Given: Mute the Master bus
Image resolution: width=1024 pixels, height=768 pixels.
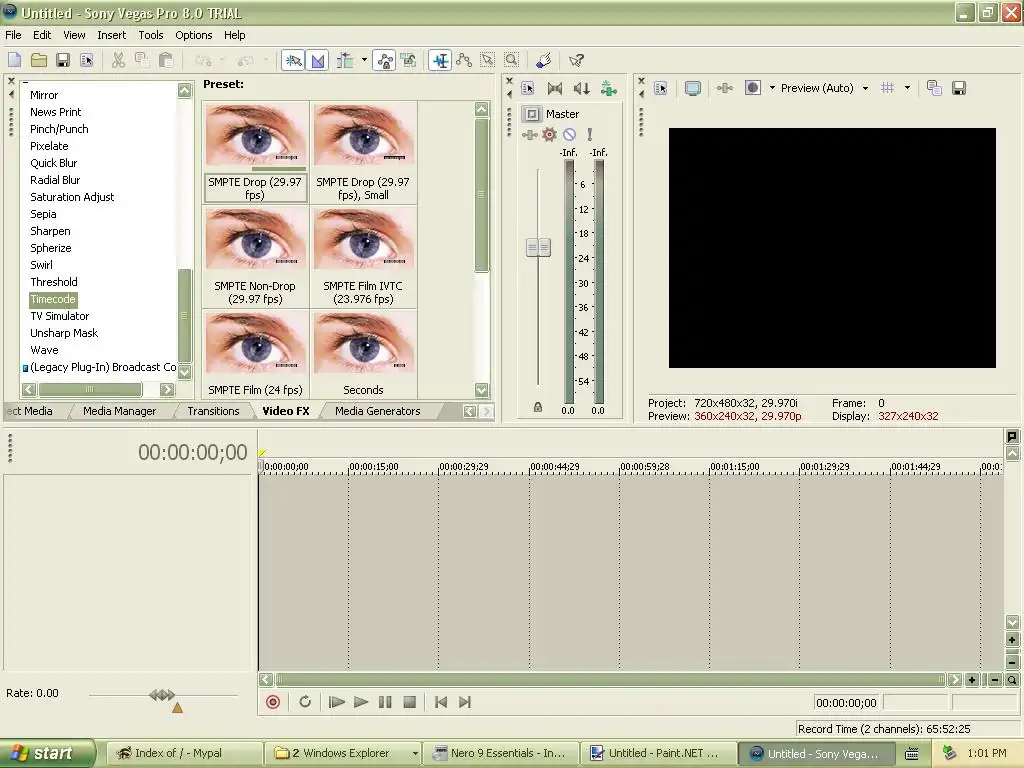Looking at the screenshot, I should tap(569, 135).
